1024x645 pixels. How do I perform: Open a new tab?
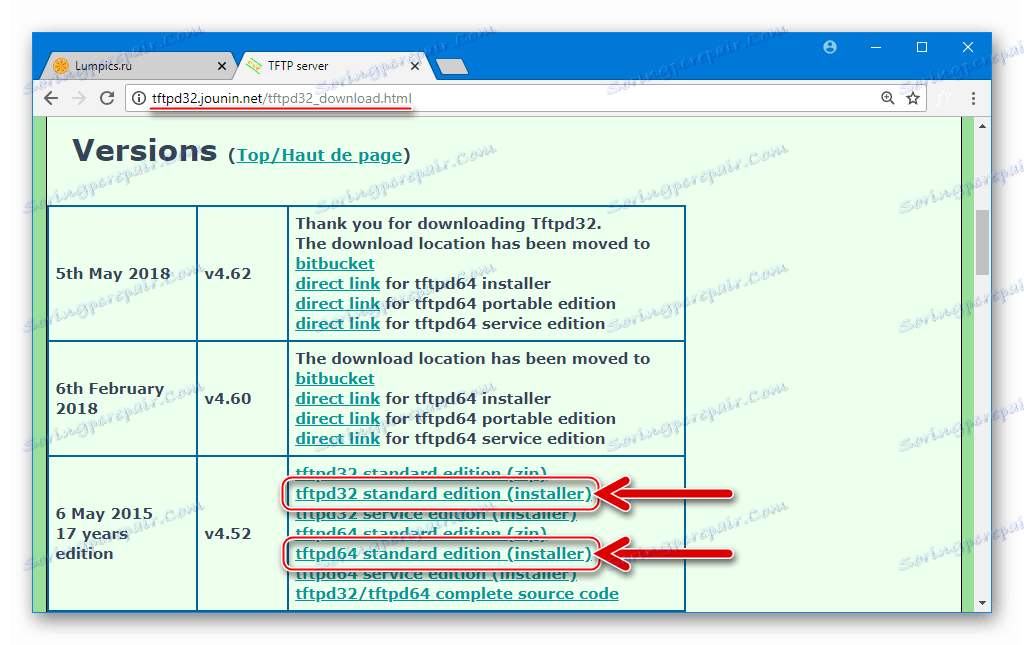pyautogui.click(x=451, y=67)
